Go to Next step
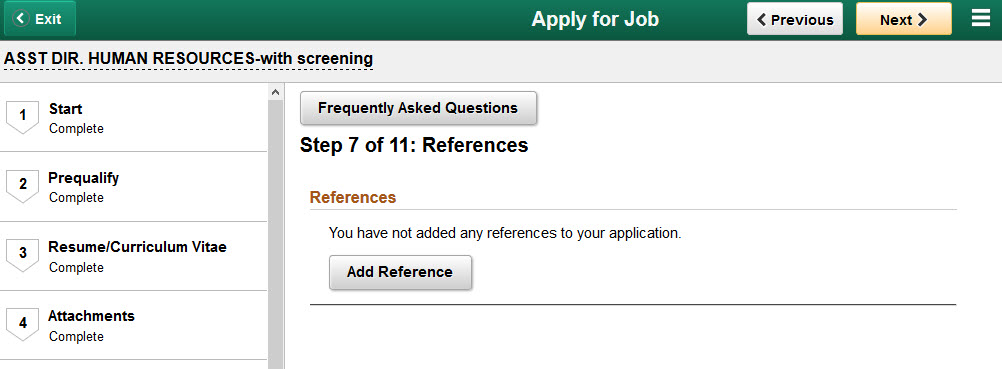Image resolution: width=1002 pixels, height=369 pixels. point(904,19)
